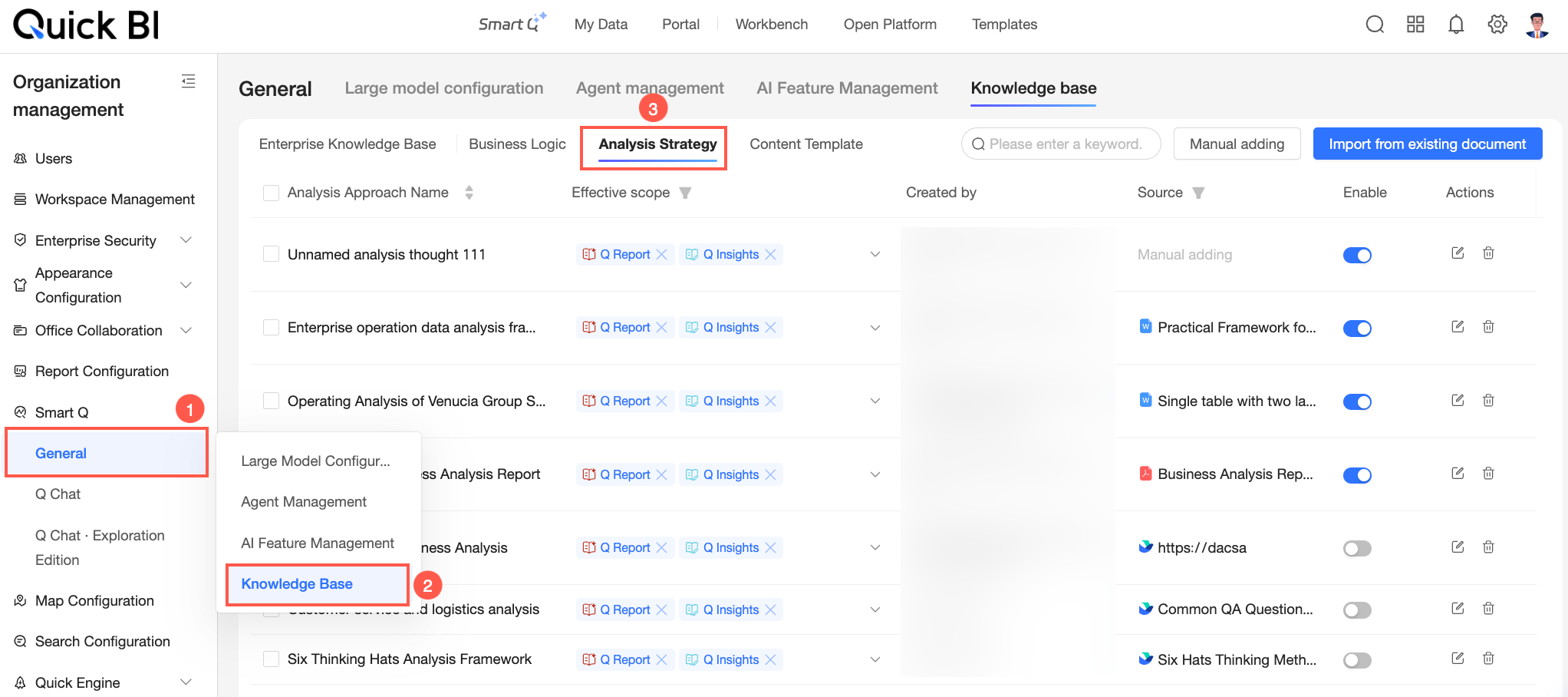Sort by Analysis Approach Name

pyautogui.click(x=469, y=193)
